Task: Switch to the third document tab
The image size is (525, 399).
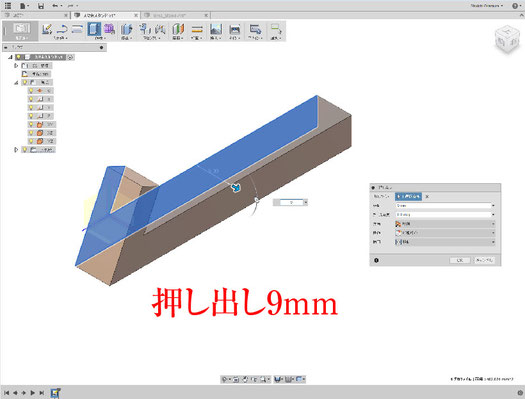Action: coord(175,15)
